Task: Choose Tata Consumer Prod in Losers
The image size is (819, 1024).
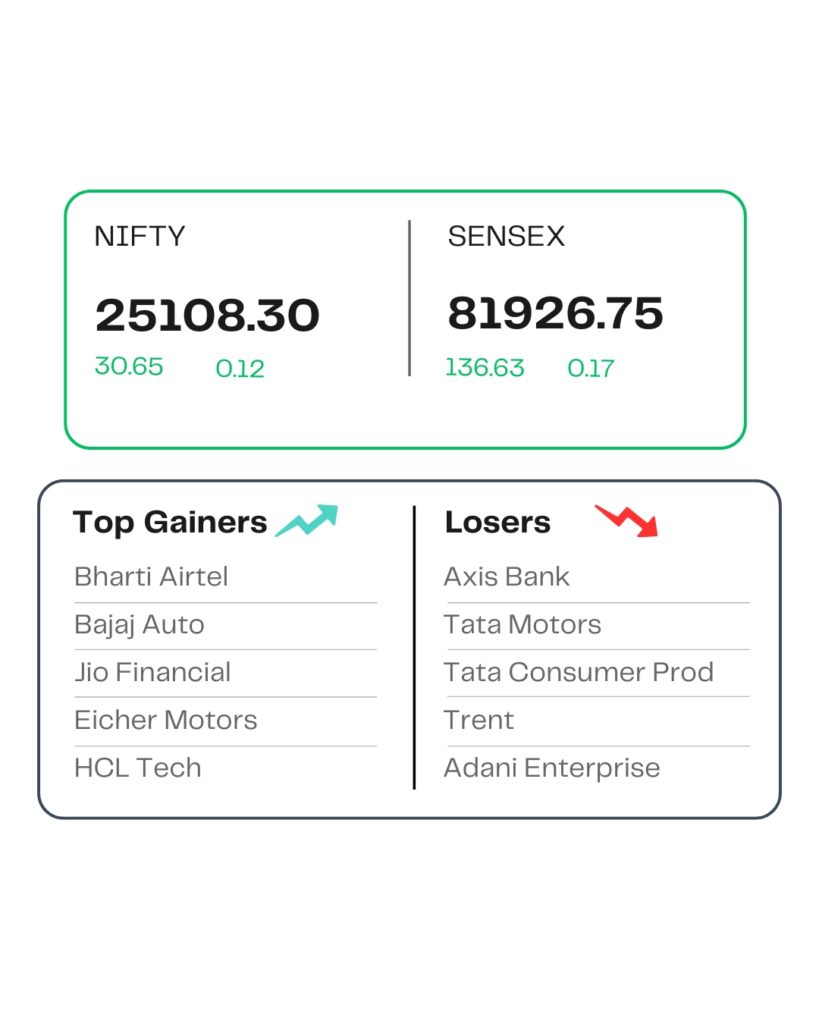Action: pyautogui.click(x=579, y=672)
